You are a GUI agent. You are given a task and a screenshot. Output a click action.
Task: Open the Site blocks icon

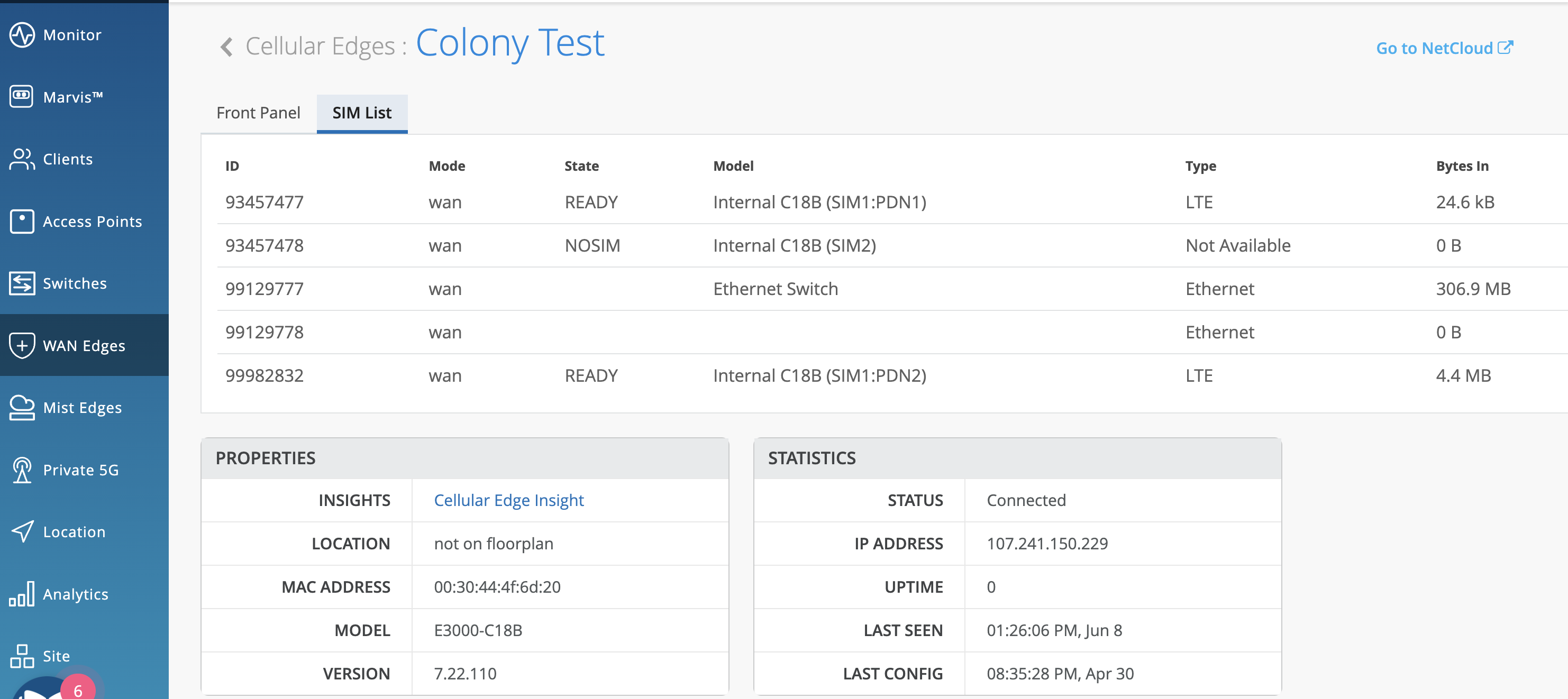tap(22, 655)
